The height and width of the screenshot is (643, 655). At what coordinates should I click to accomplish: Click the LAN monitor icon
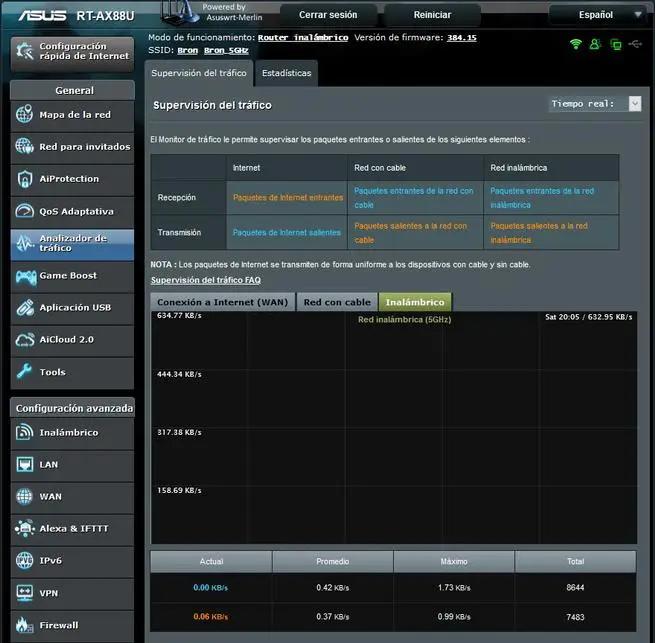(24, 464)
